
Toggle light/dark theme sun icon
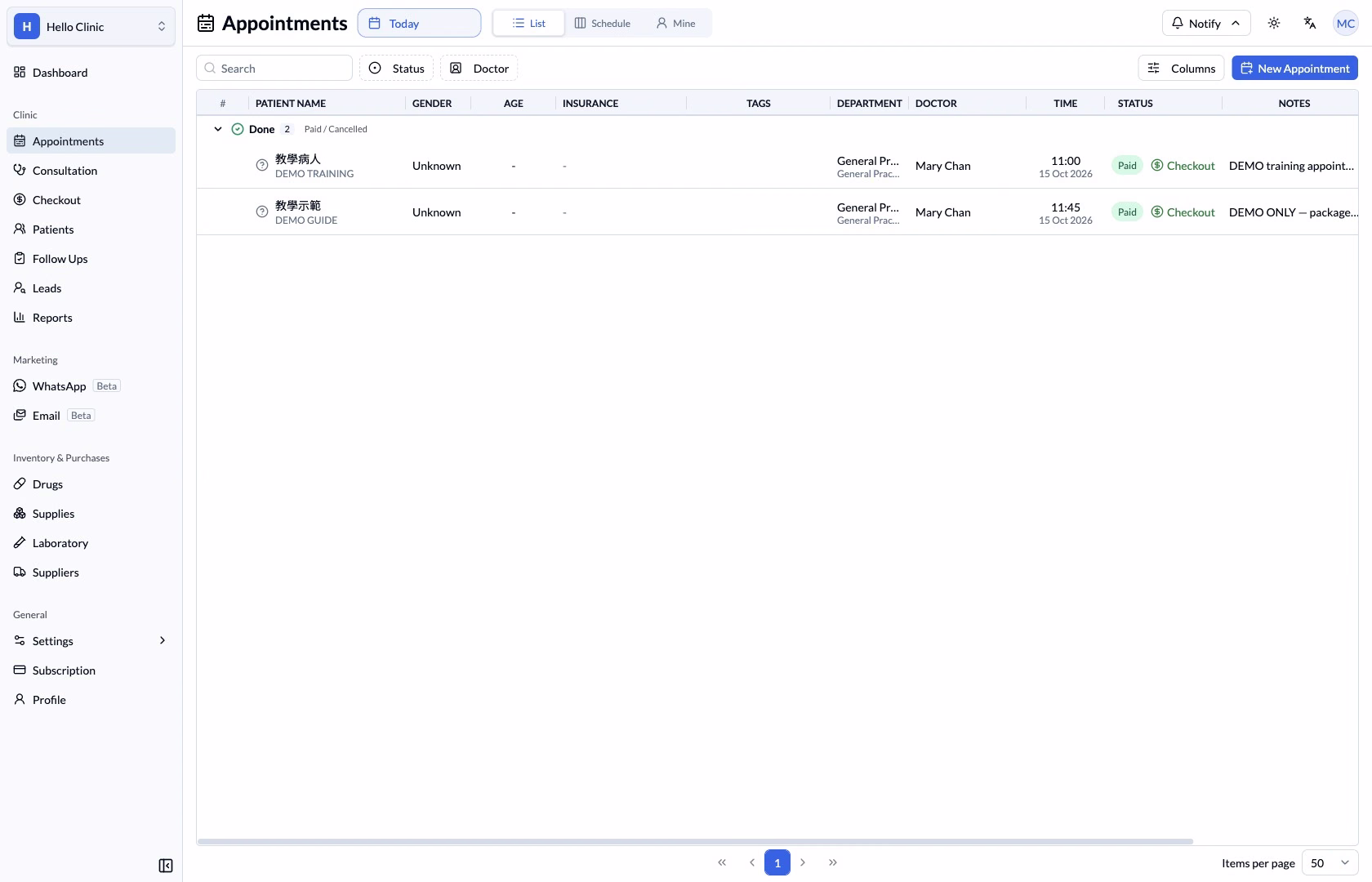click(1274, 23)
